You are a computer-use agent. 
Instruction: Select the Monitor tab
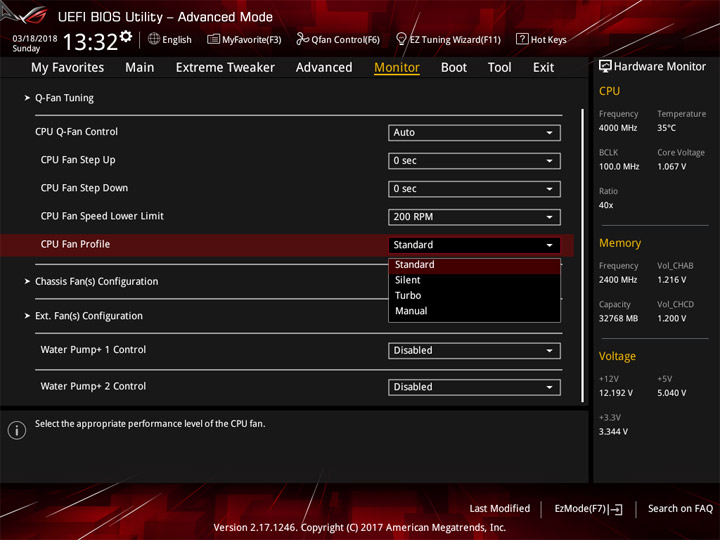[x=397, y=68]
